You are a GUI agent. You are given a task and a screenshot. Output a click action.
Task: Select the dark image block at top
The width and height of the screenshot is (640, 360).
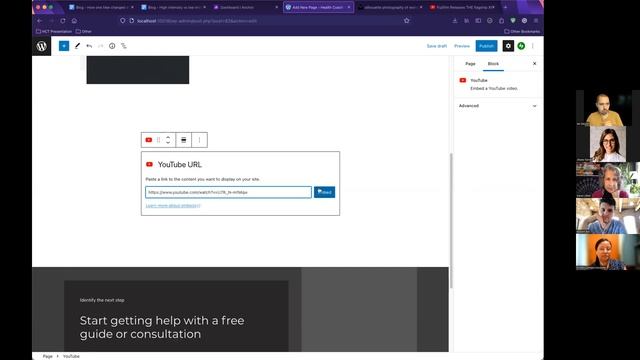[138, 70]
